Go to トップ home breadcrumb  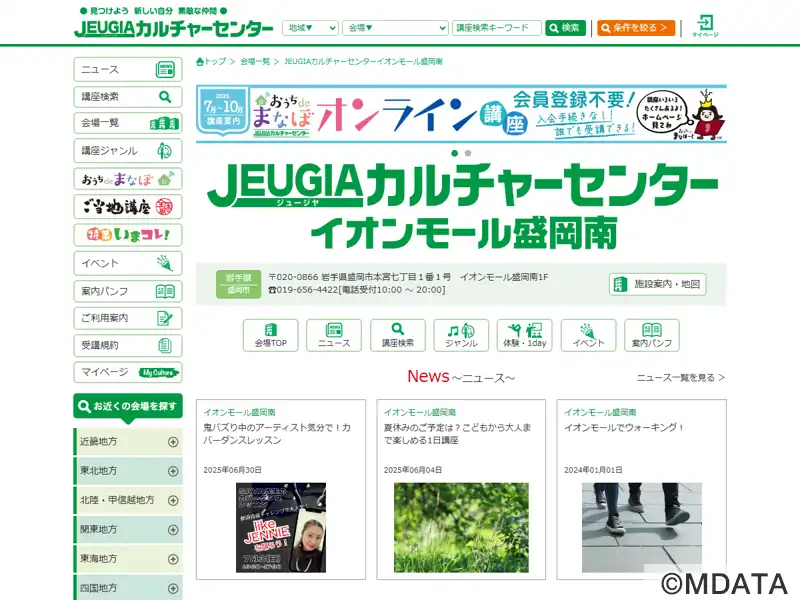(211, 62)
